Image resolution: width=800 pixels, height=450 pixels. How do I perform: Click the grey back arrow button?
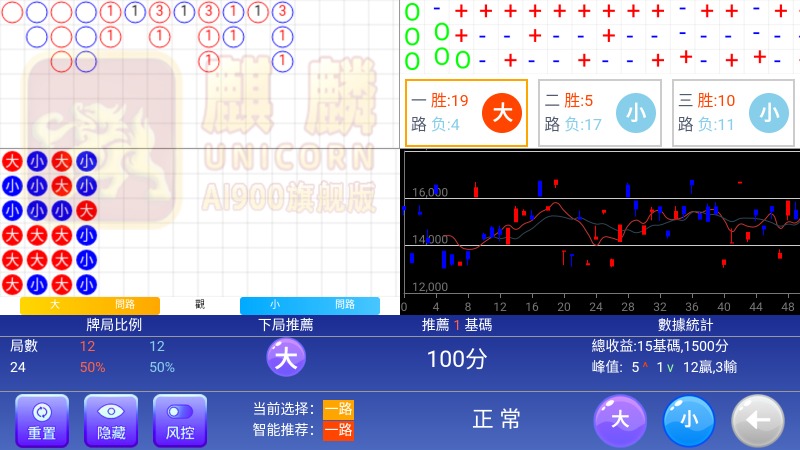click(757, 420)
